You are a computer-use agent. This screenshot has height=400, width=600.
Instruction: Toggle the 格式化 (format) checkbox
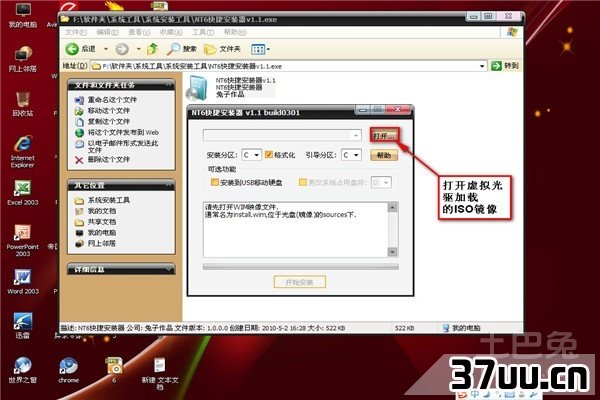(x=269, y=154)
